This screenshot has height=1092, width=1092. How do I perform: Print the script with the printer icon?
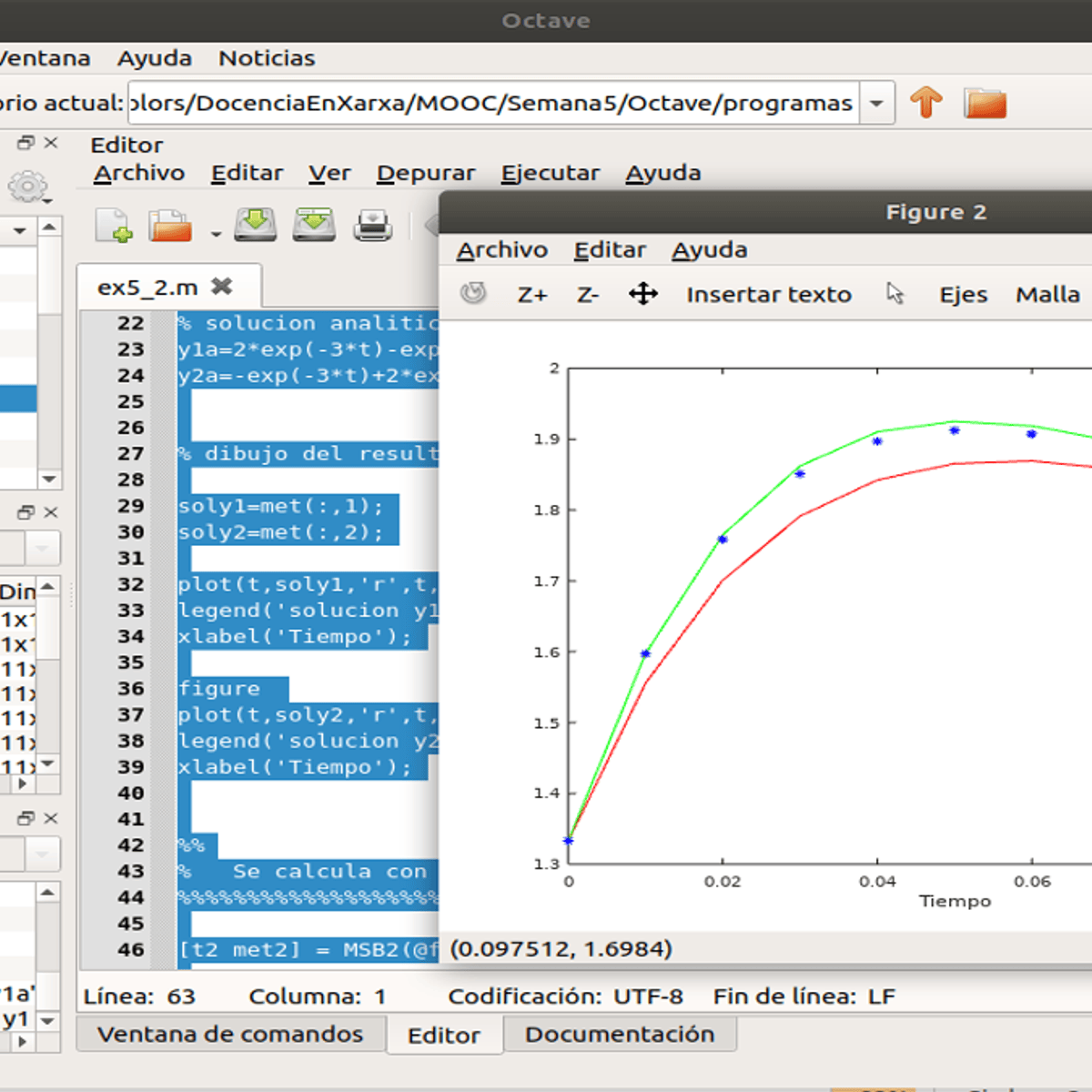click(373, 225)
